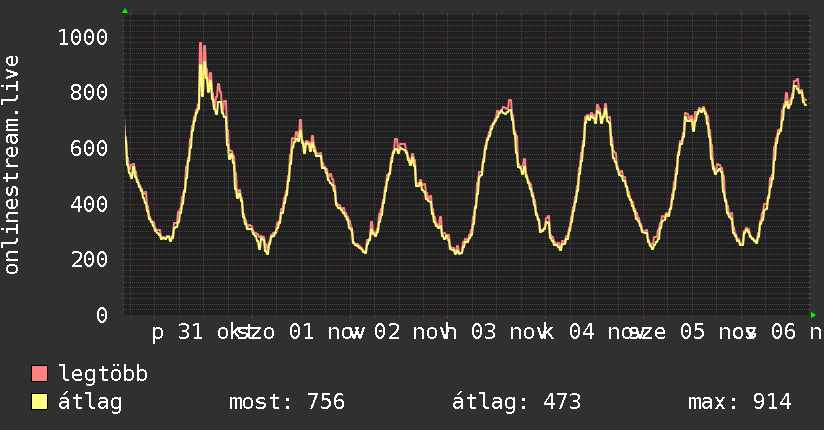Click the y-axis label 1000
Viewport: 824px width, 430px height.
coord(83,37)
